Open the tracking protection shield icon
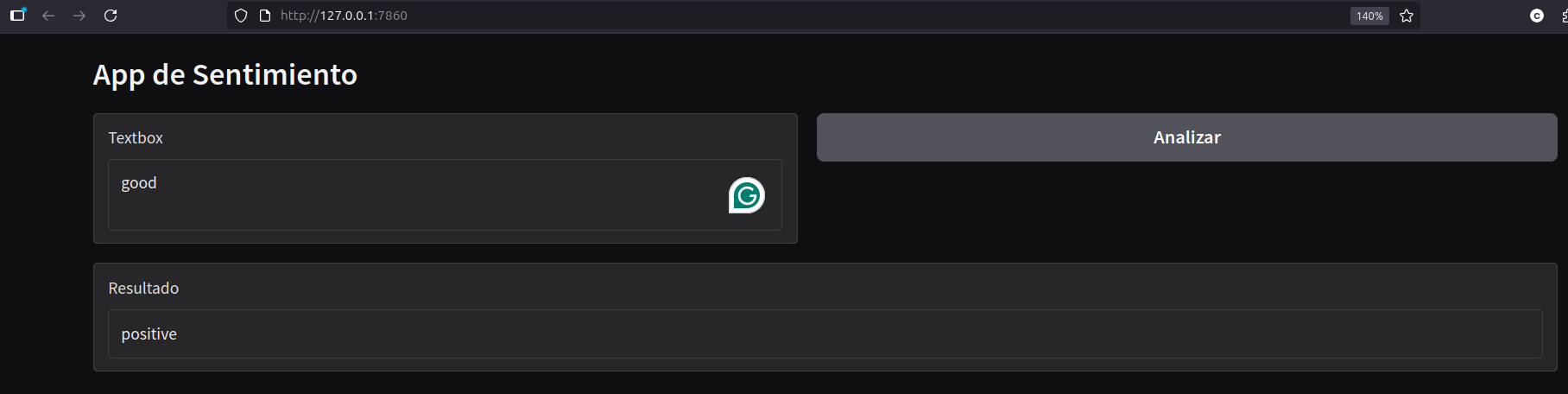1568x394 pixels. 241,16
